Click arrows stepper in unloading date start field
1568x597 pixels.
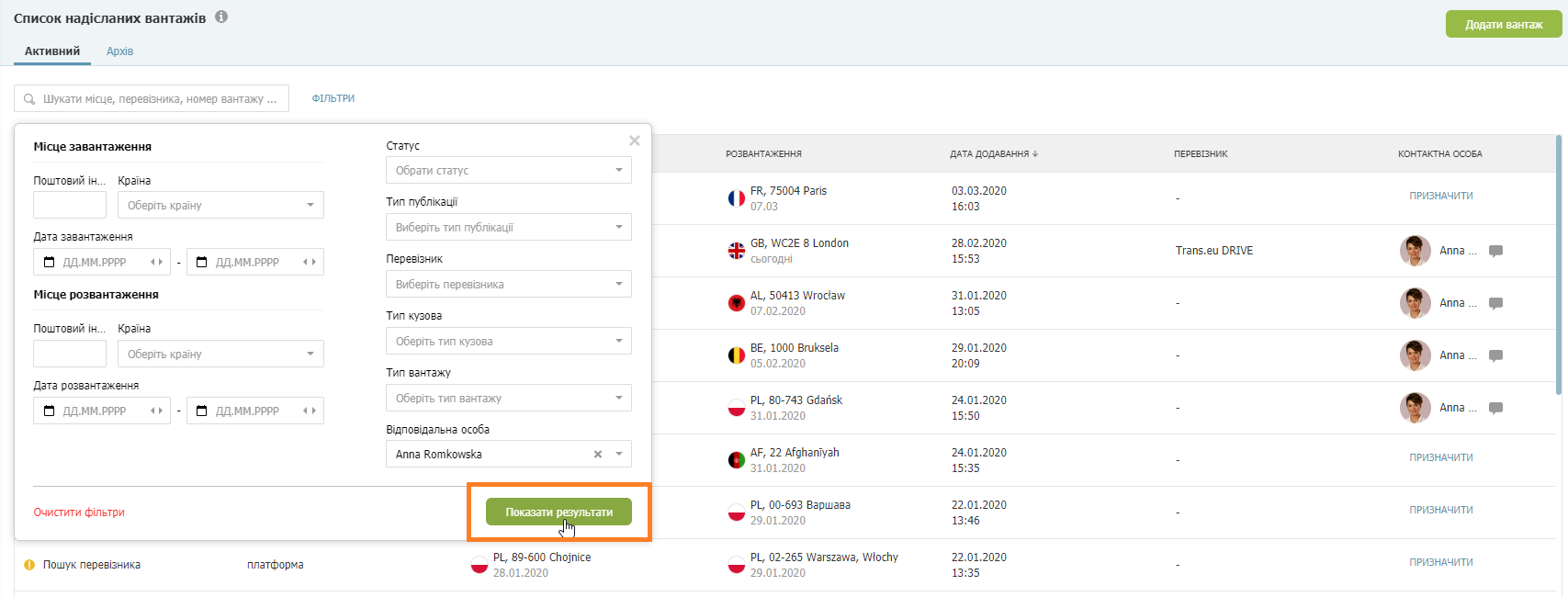pos(156,411)
